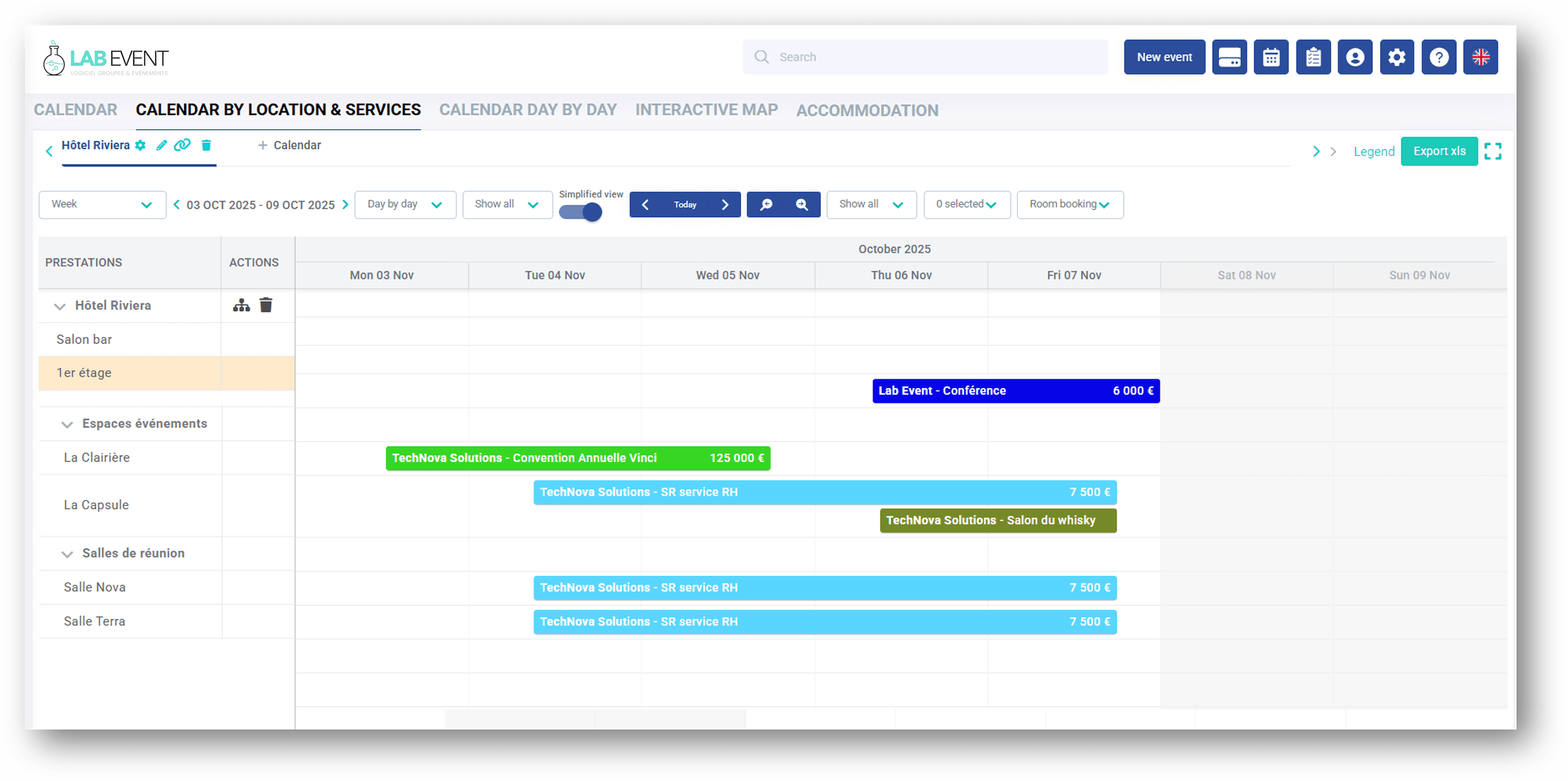Open the Room booking dropdown
Viewport: 1568px width, 781px height.
[x=1069, y=205]
